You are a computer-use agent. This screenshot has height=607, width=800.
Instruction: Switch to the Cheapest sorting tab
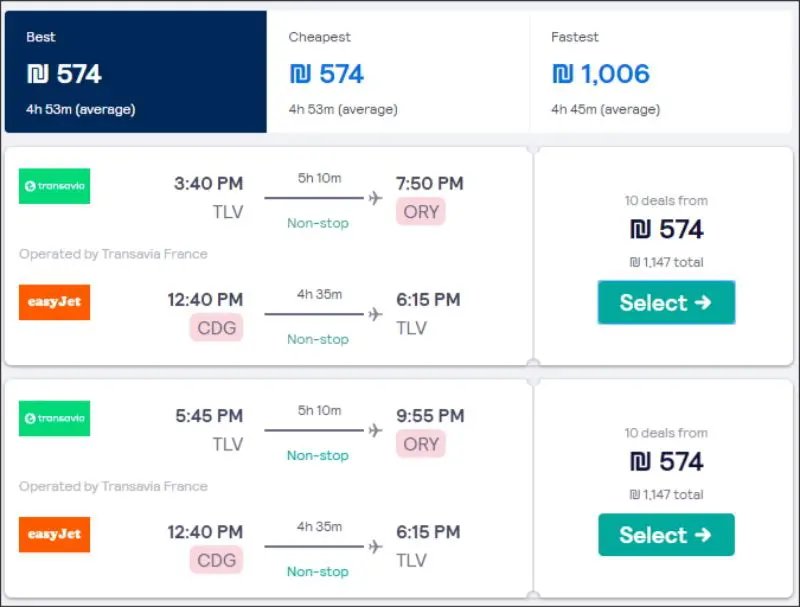398,72
